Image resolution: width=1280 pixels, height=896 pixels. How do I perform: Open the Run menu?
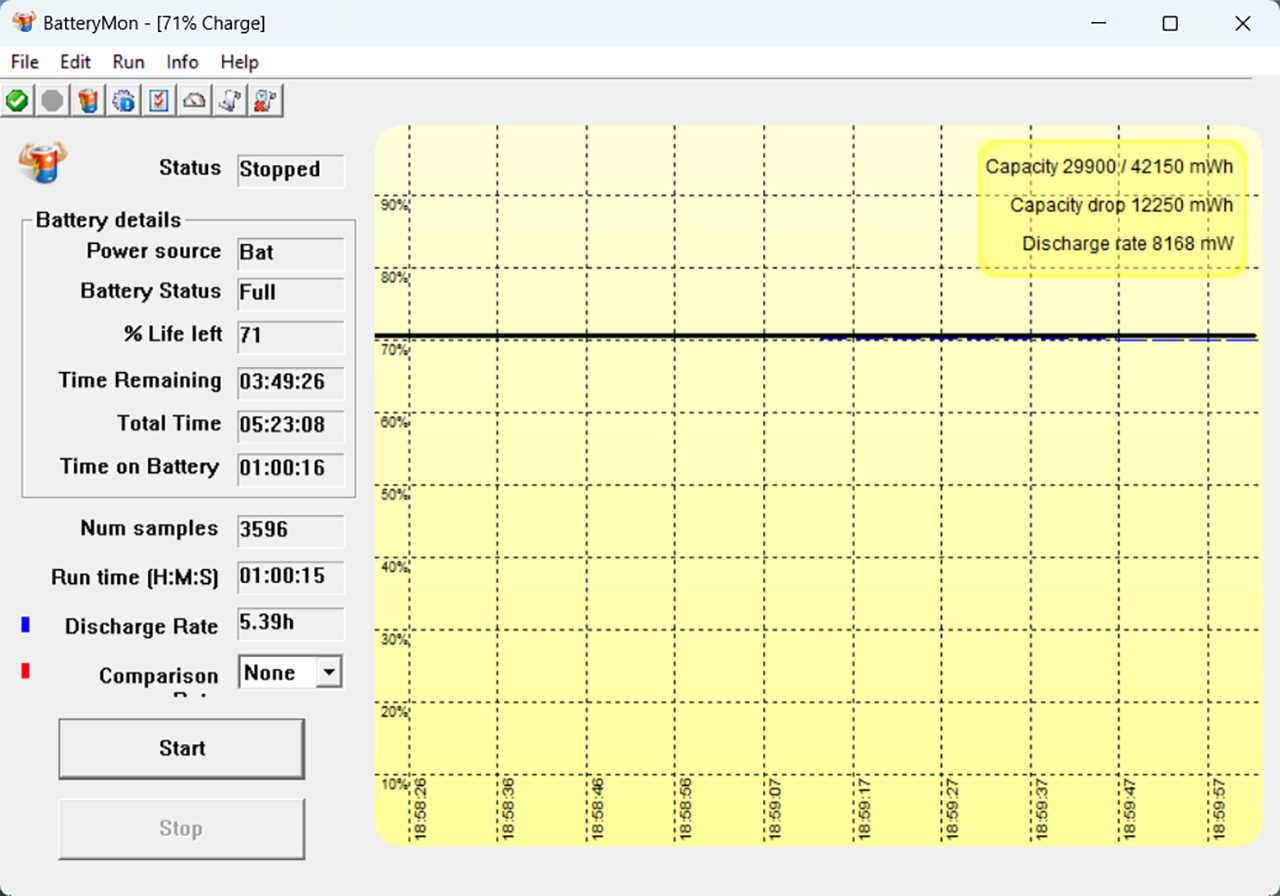[x=128, y=62]
